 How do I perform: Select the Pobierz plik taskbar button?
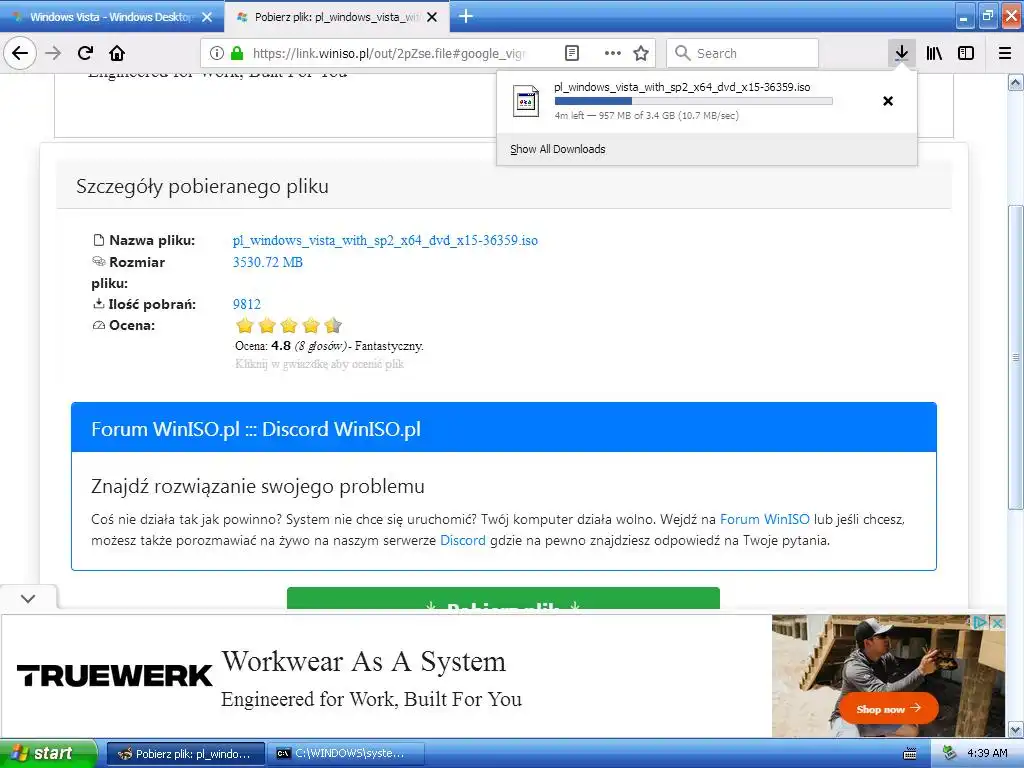185,754
